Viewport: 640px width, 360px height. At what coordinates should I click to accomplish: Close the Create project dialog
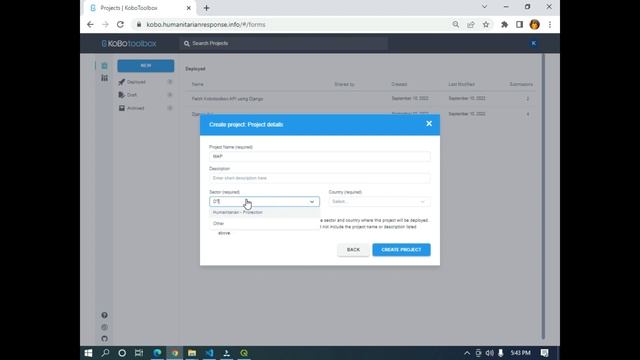[429, 124]
